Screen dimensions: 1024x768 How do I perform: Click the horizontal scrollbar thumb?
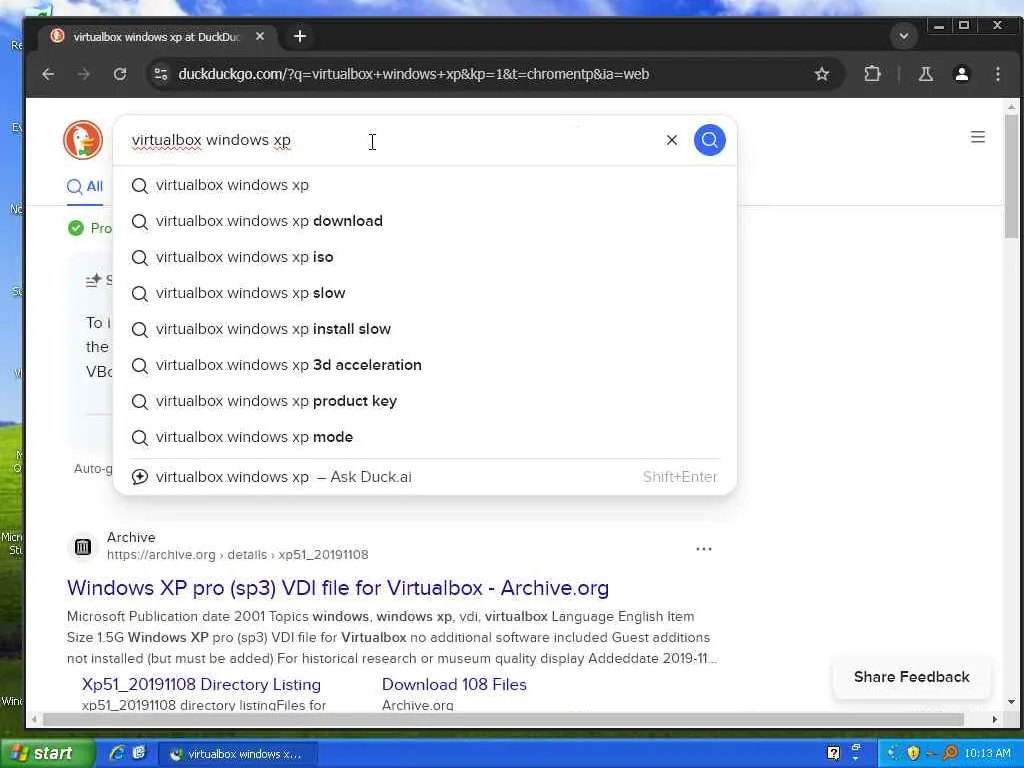[503, 719]
